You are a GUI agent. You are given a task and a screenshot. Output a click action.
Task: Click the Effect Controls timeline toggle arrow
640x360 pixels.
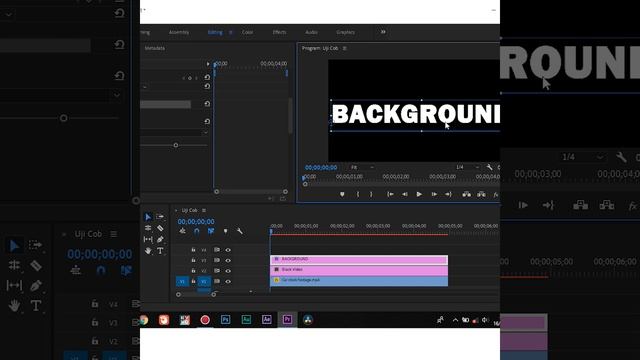pyautogui.click(x=208, y=64)
